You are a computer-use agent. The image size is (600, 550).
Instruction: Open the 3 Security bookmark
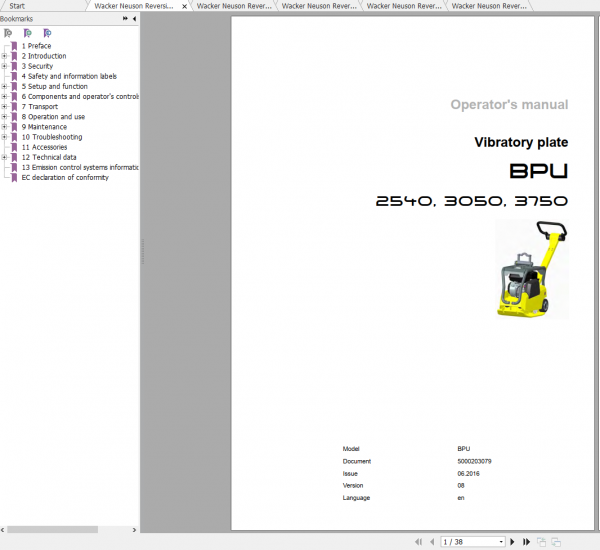38,66
